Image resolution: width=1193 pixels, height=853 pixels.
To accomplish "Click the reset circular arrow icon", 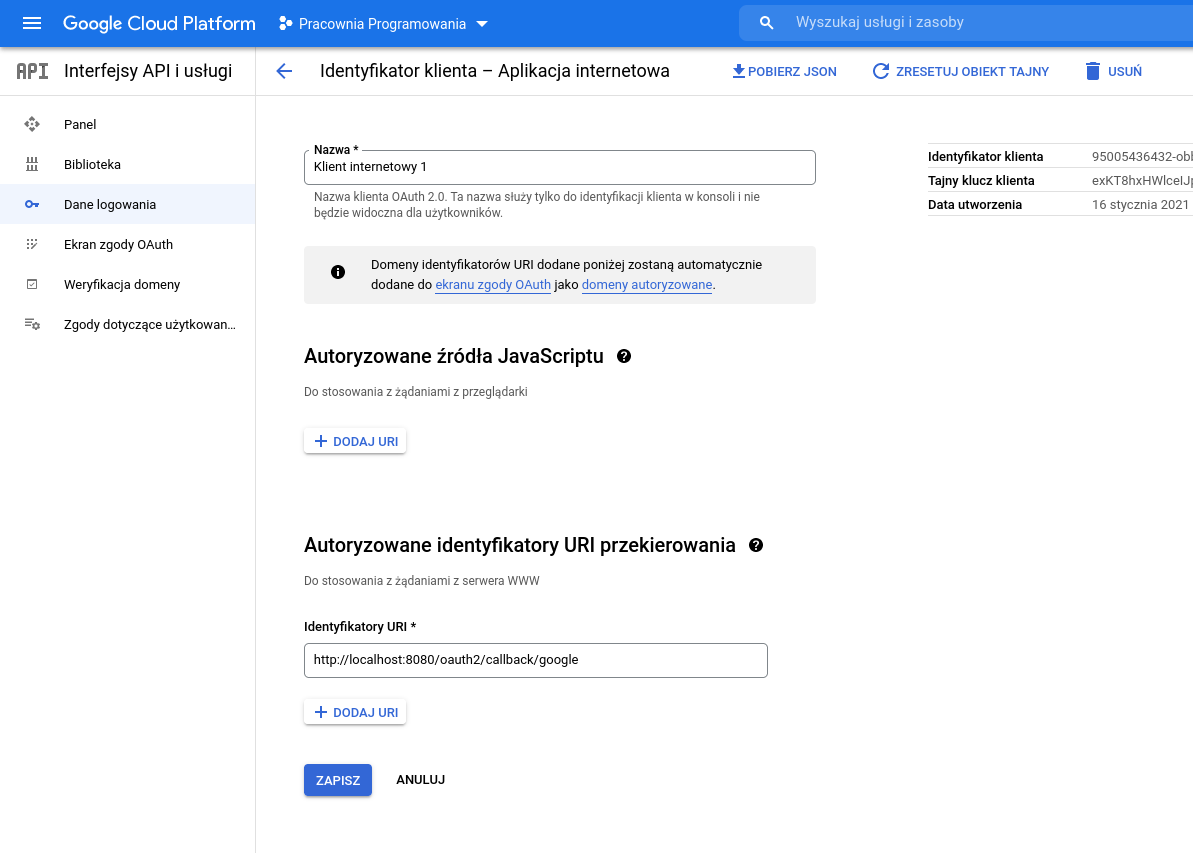I will (880, 72).
